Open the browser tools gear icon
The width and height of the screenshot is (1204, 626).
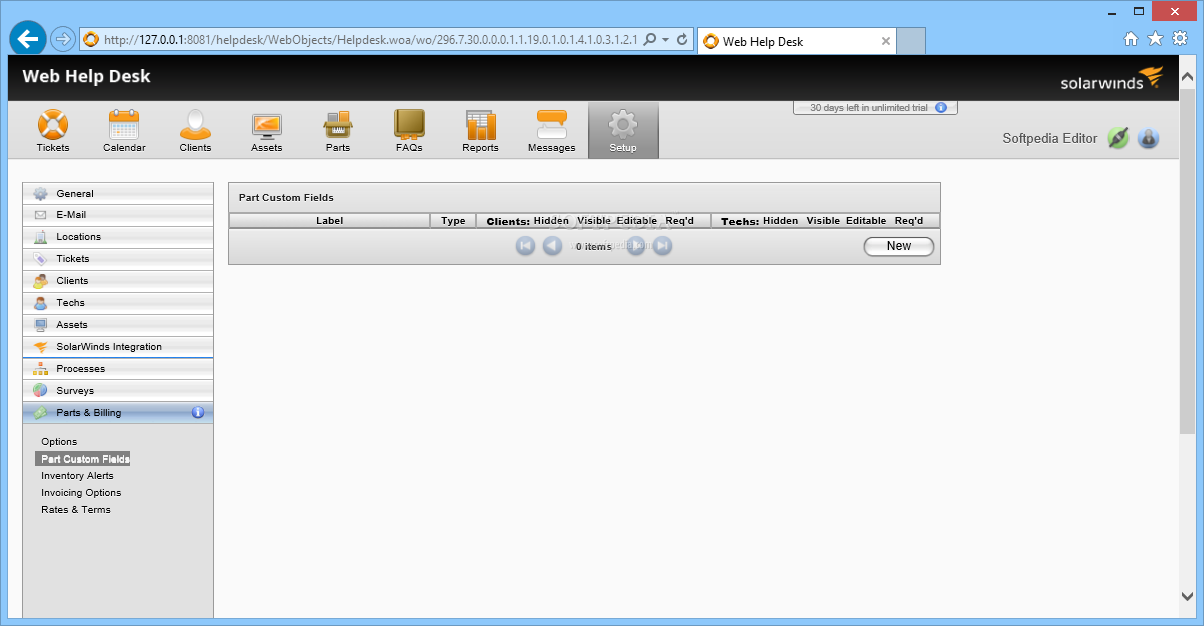coord(1180,39)
